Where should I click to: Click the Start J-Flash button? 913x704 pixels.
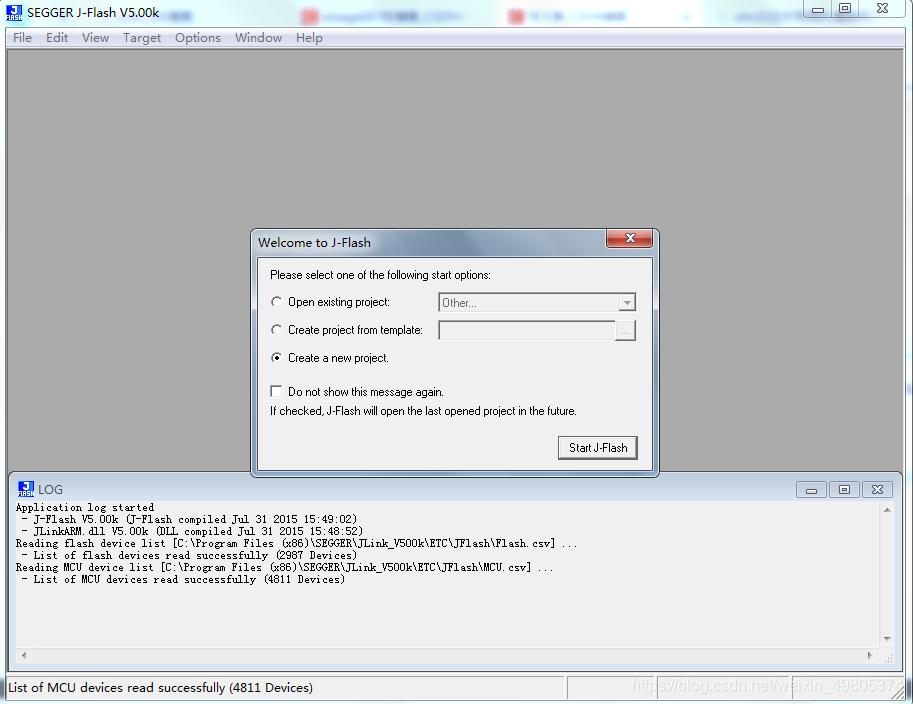click(597, 448)
